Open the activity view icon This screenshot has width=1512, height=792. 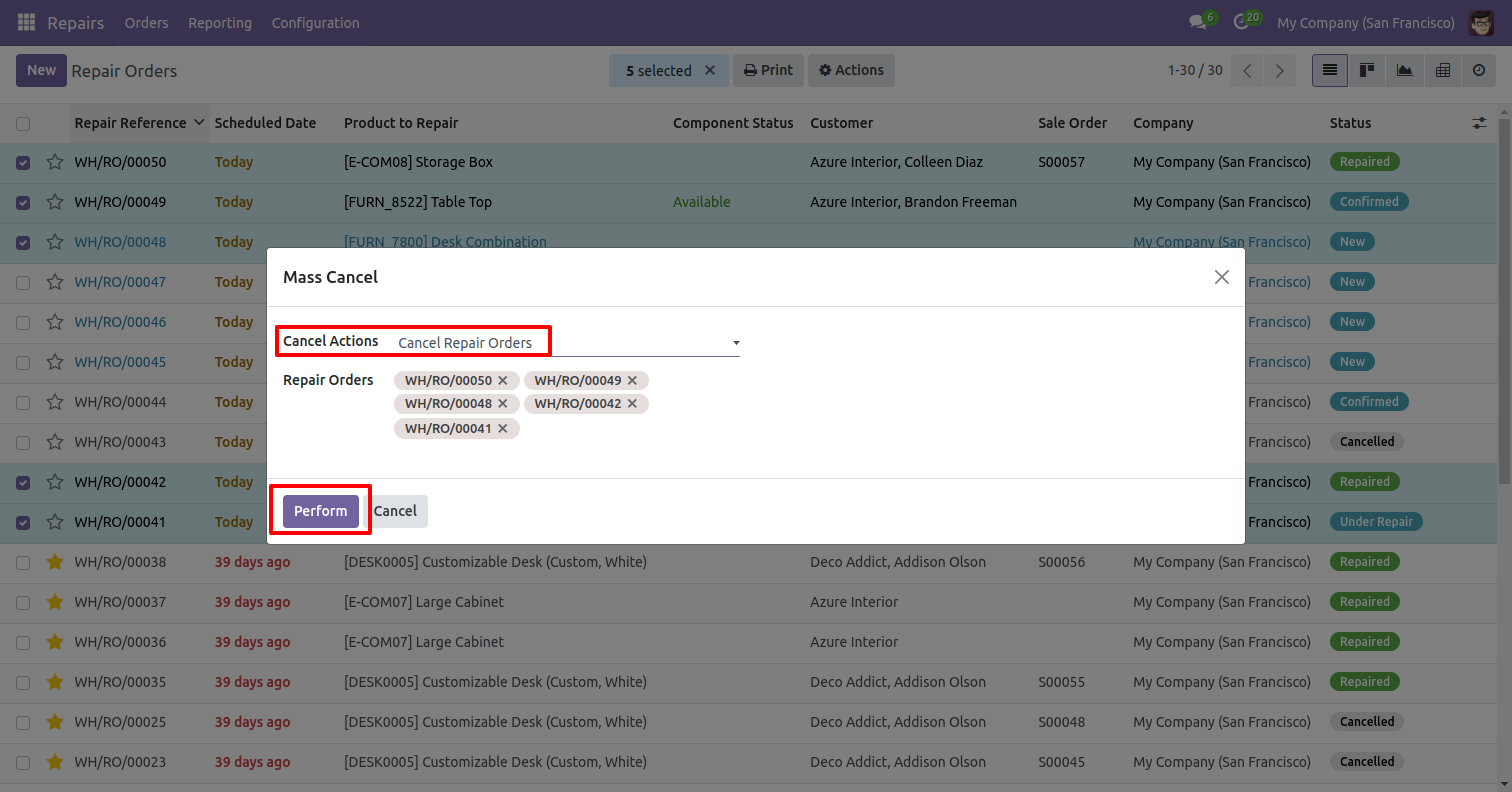(1479, 70)
